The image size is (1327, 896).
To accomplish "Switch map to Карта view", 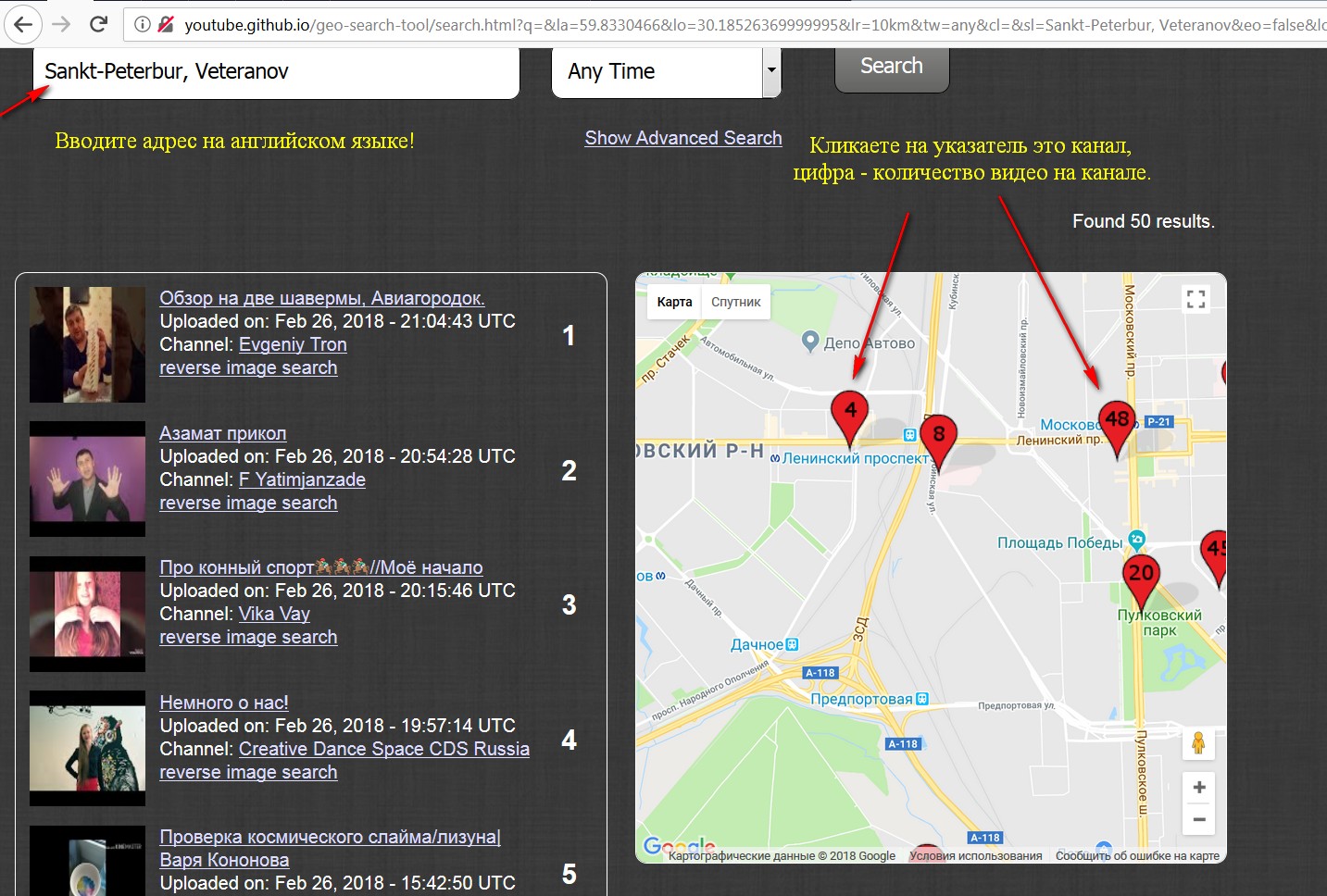I will (x=674, y=302).
